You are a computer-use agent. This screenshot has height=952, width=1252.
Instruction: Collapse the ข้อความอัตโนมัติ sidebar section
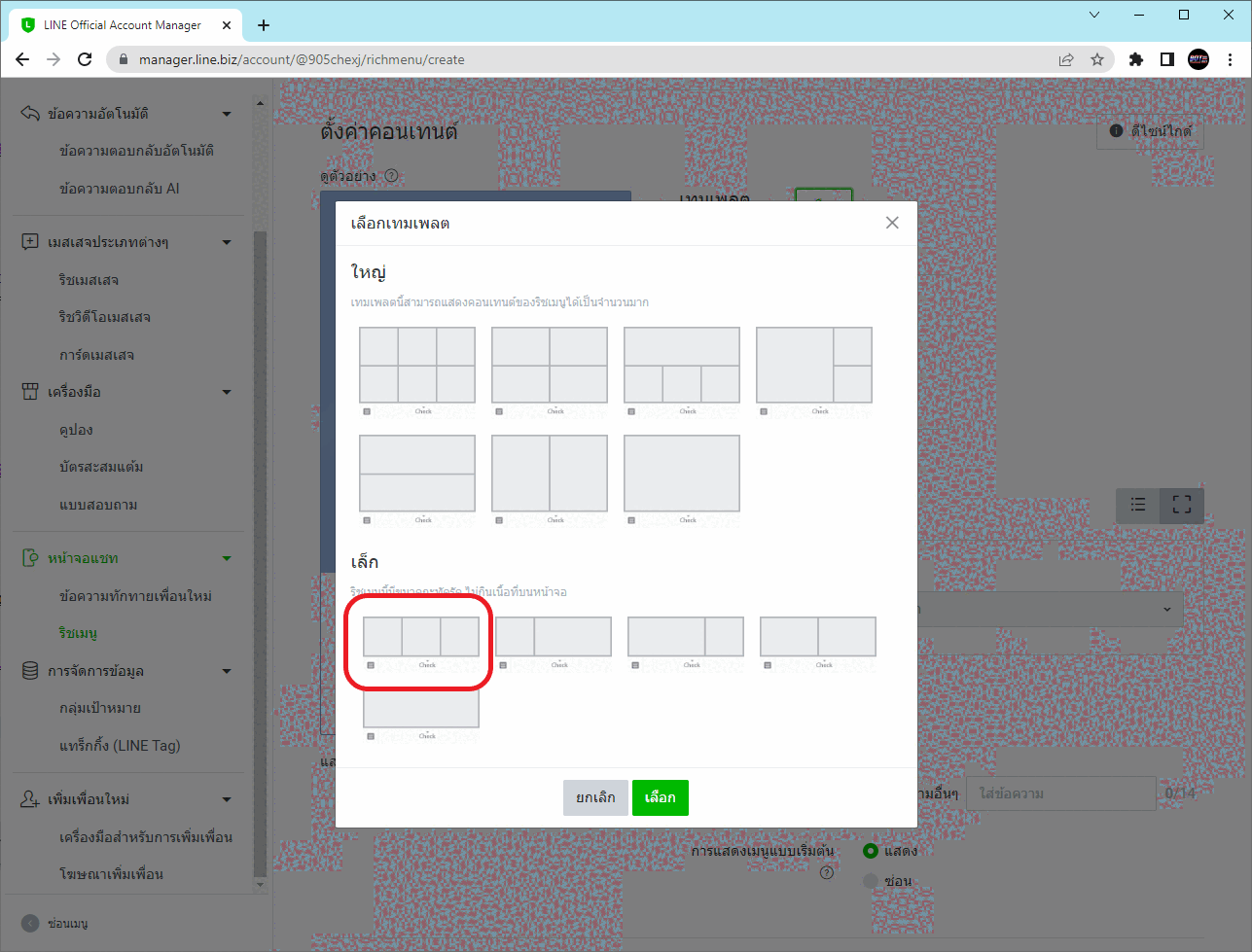click(227, 114)
